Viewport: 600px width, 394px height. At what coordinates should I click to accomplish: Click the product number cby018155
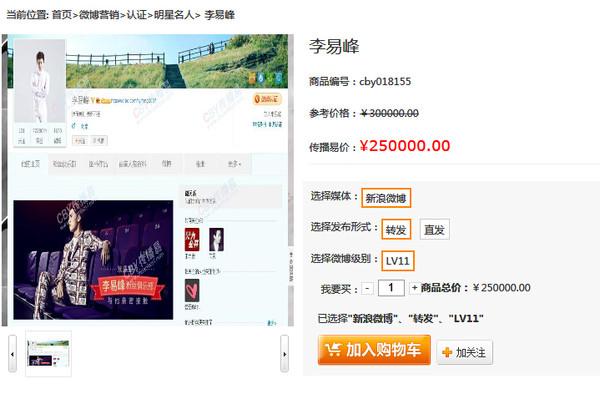click(385, 81)
